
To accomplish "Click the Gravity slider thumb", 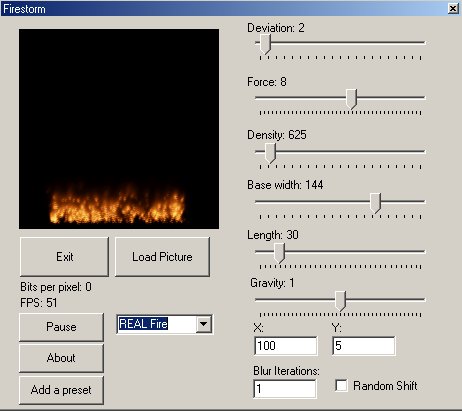I will pyautogui.click(x=340, y=301).
